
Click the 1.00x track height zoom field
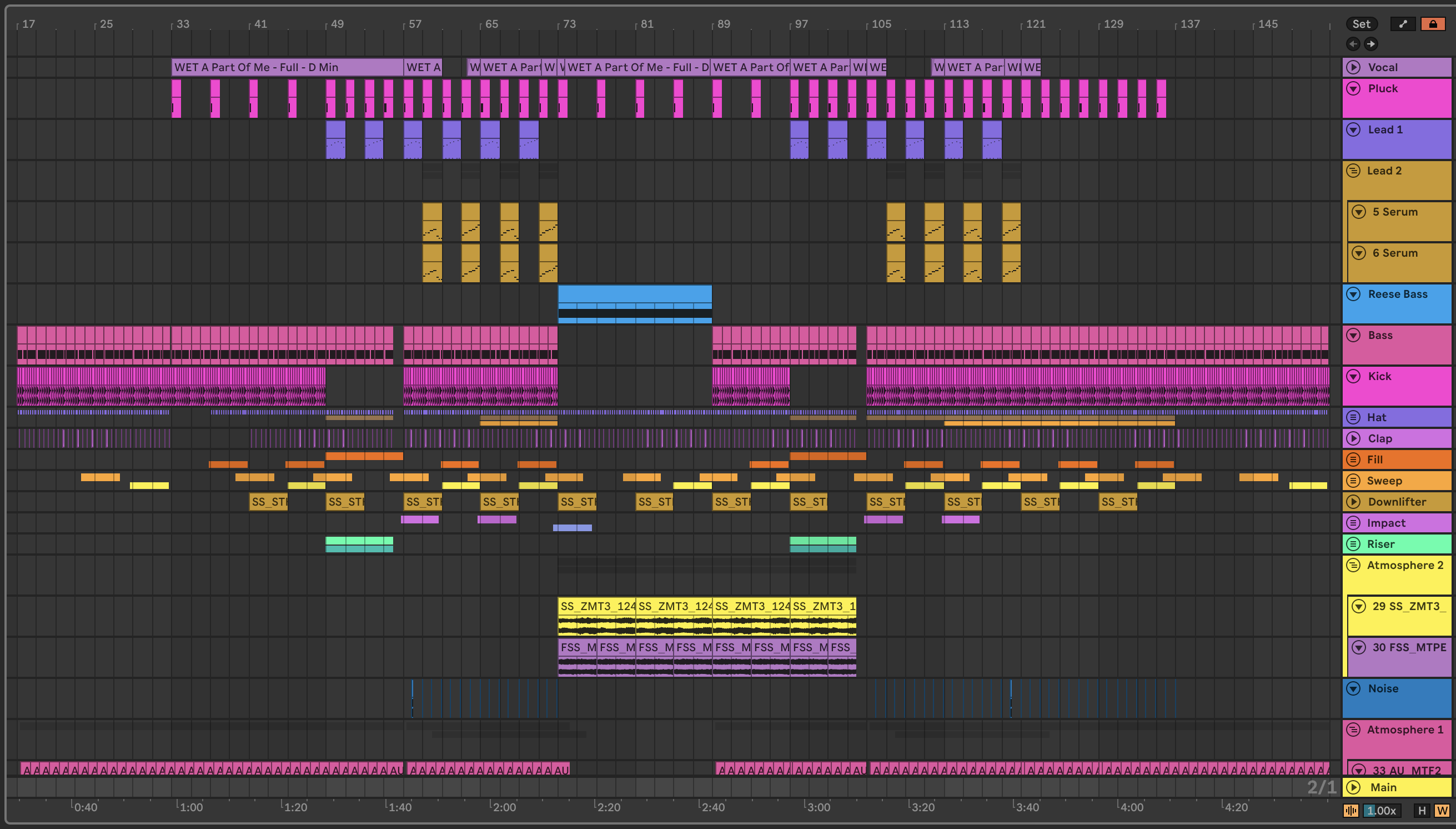(x=1382, y=810)
